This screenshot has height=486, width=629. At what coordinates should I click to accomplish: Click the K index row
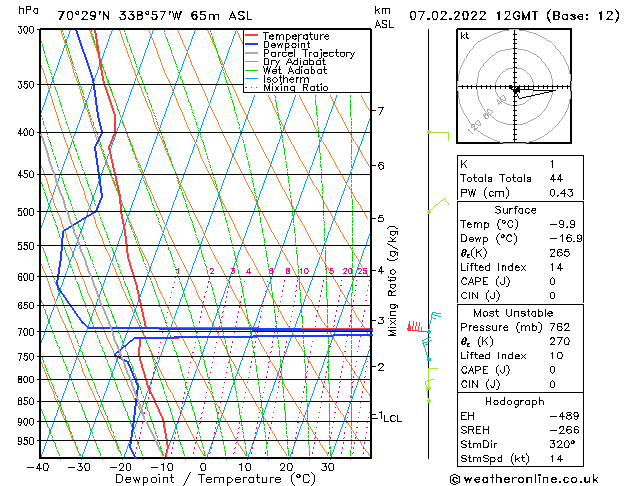(x=520, y=164)
